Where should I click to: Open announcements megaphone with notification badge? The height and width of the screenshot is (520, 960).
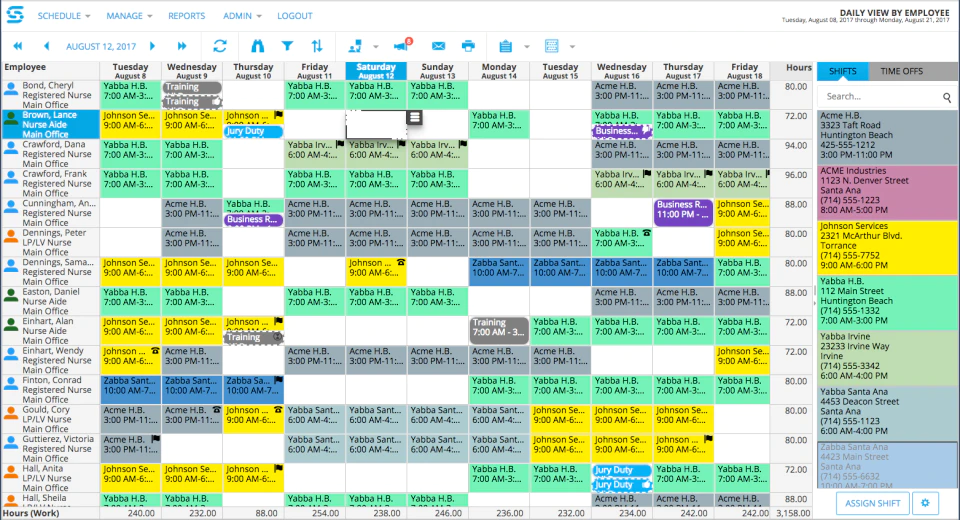[402, 45]
